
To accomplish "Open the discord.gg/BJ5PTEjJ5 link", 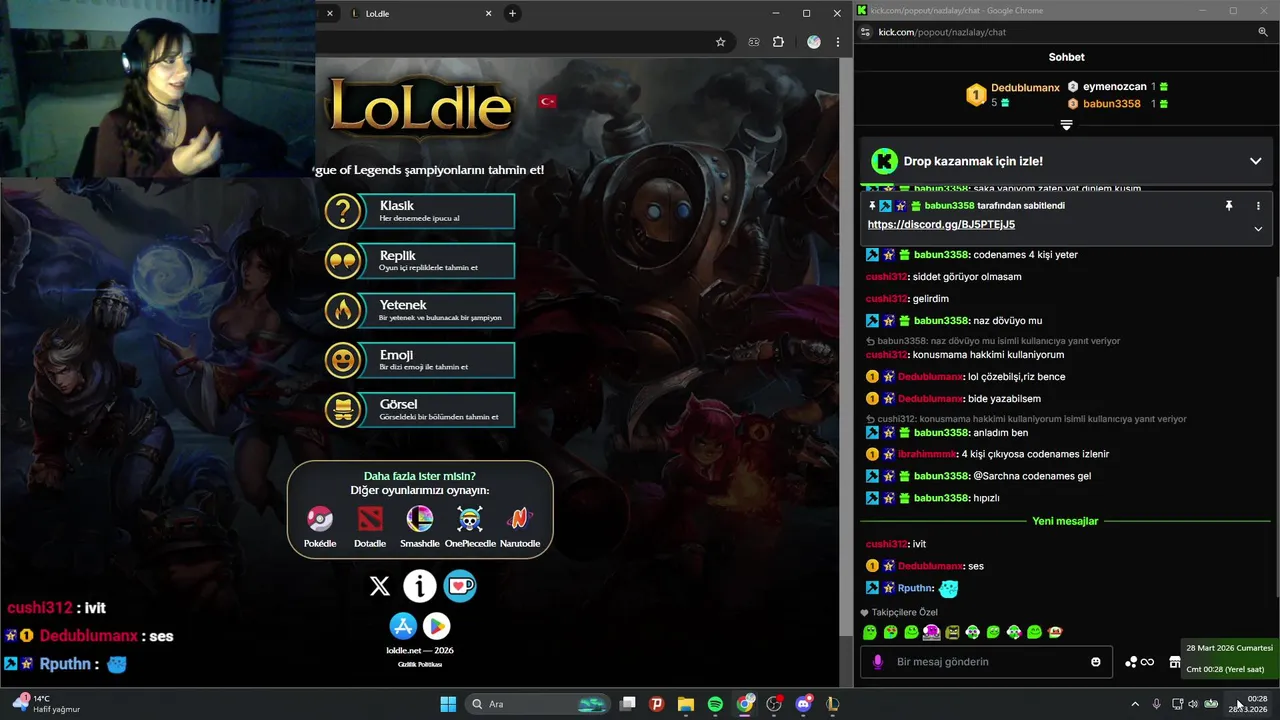I will 941,225.
